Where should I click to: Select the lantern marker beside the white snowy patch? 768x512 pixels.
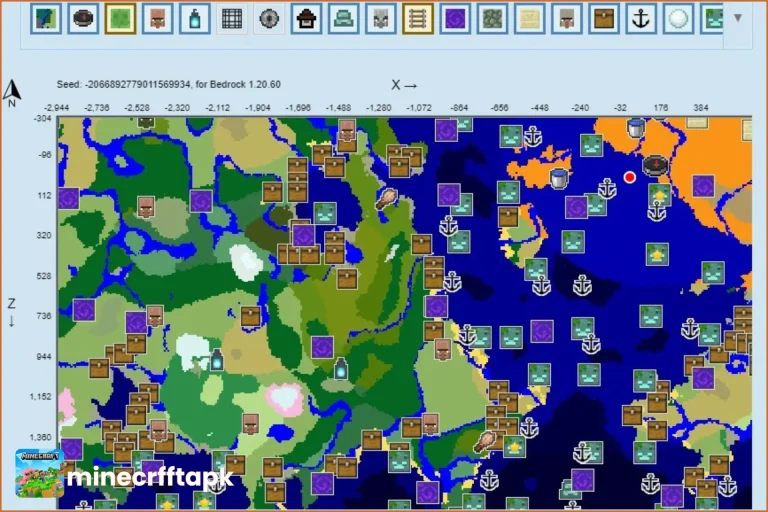[x=217, y=360]
